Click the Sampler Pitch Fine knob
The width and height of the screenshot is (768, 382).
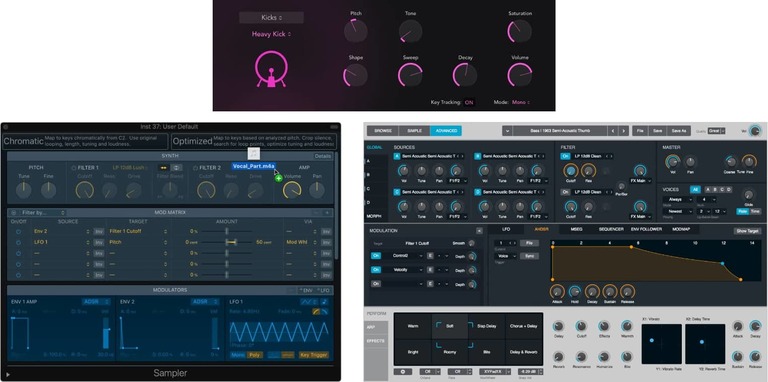pos(48,190)
